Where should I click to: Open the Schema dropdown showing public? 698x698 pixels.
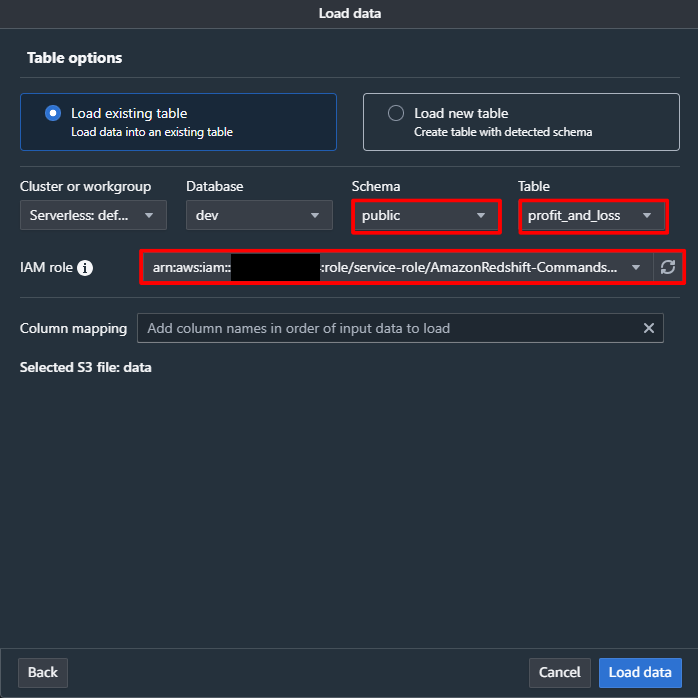click(x=426, y=216)
